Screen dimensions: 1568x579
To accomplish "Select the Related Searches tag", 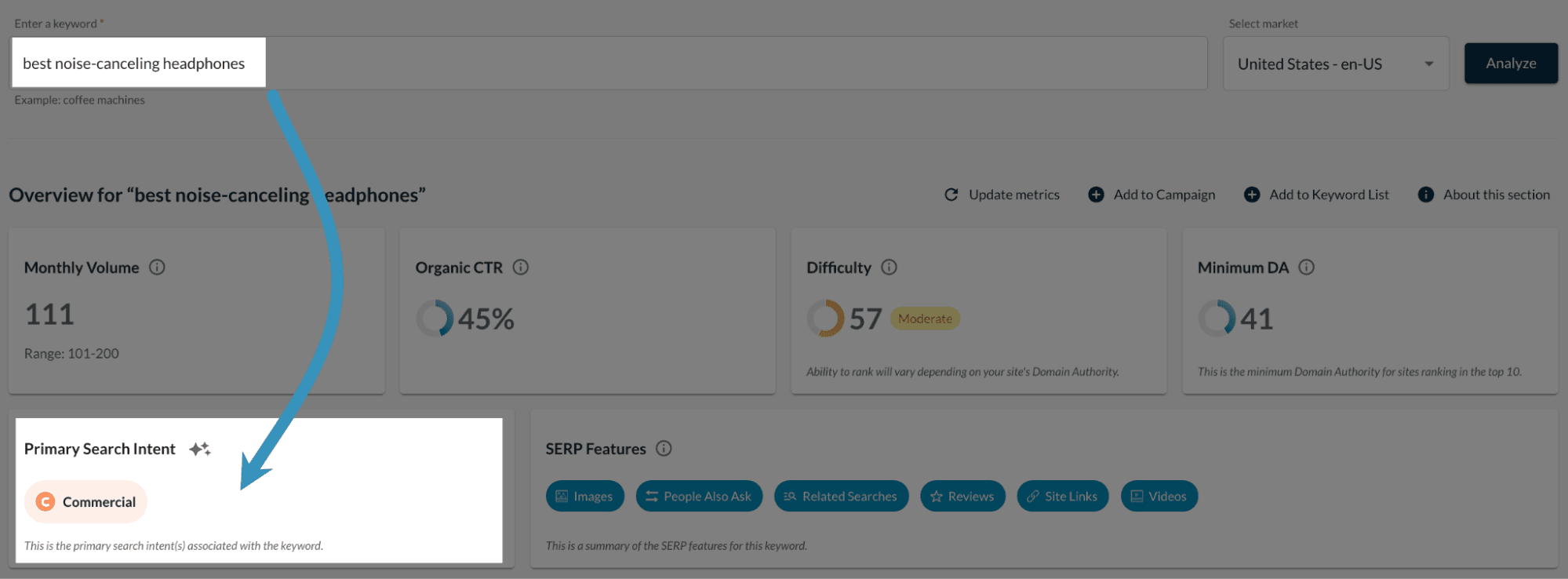I will (840, 496).
